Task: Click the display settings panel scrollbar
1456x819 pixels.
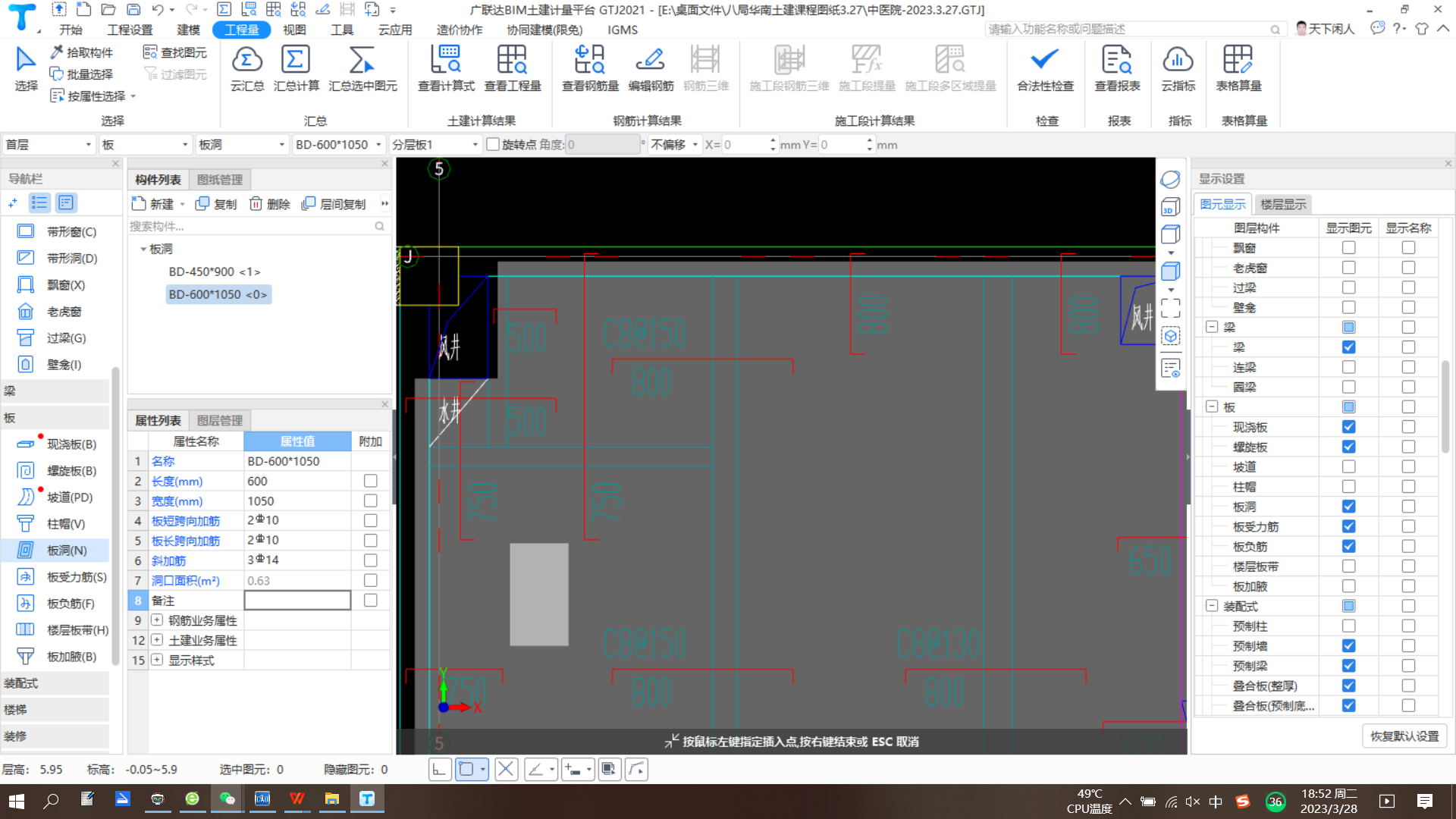Action: coord(1445,406)
